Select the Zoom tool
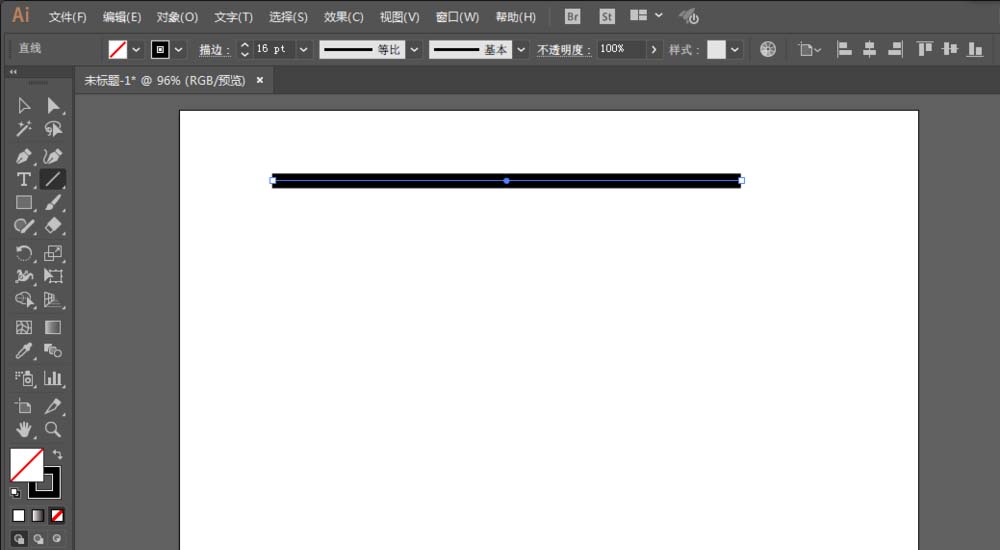Image resolution: width=1000 pixels, height=550 pixels. [x=53, y=429]
